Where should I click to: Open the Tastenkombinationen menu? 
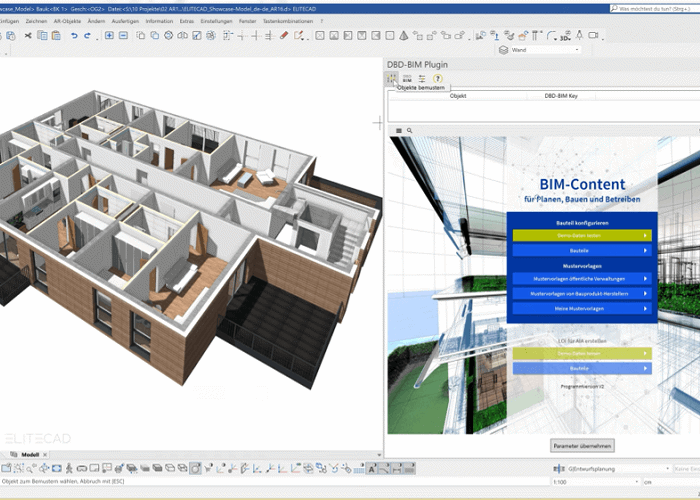coord(288,21)
